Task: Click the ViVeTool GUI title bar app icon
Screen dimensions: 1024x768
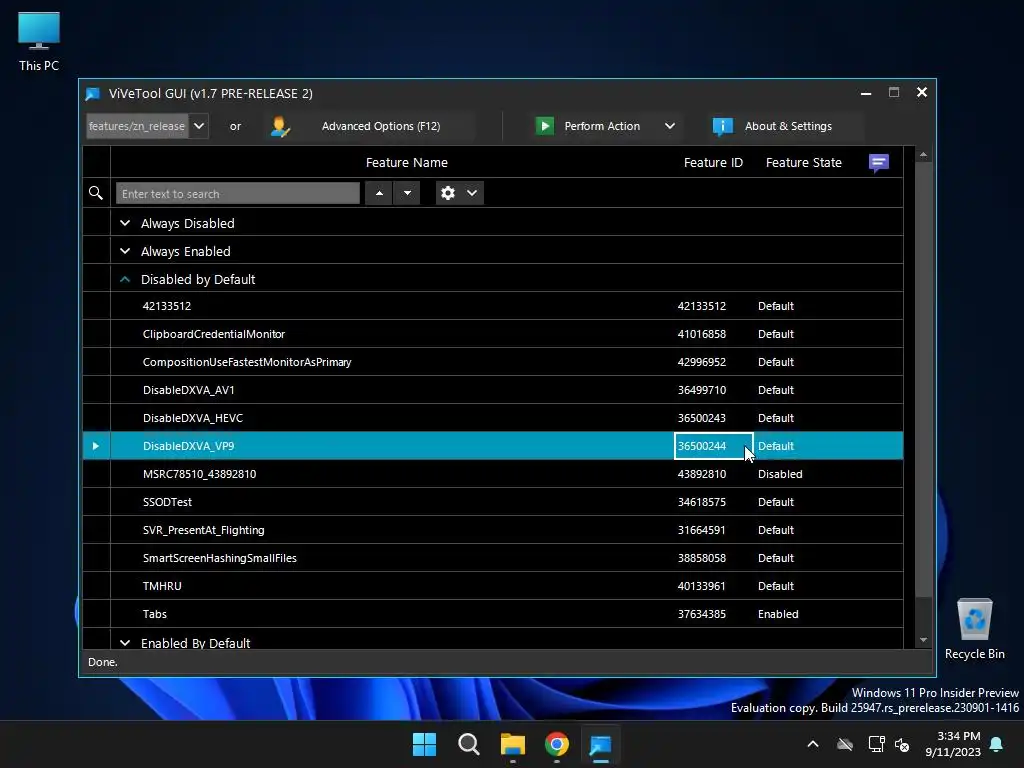Action: [x=93, y=94]
